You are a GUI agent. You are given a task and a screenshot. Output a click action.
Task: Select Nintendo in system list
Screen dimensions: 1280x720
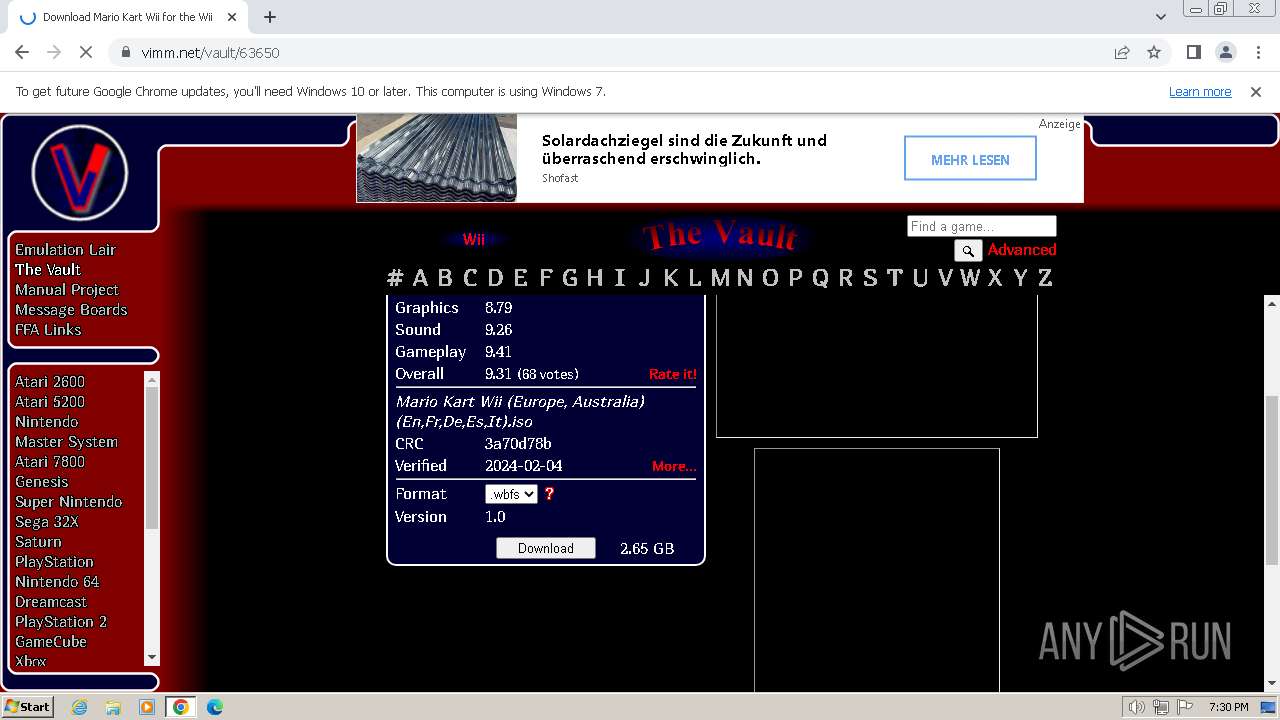(46, 422)
